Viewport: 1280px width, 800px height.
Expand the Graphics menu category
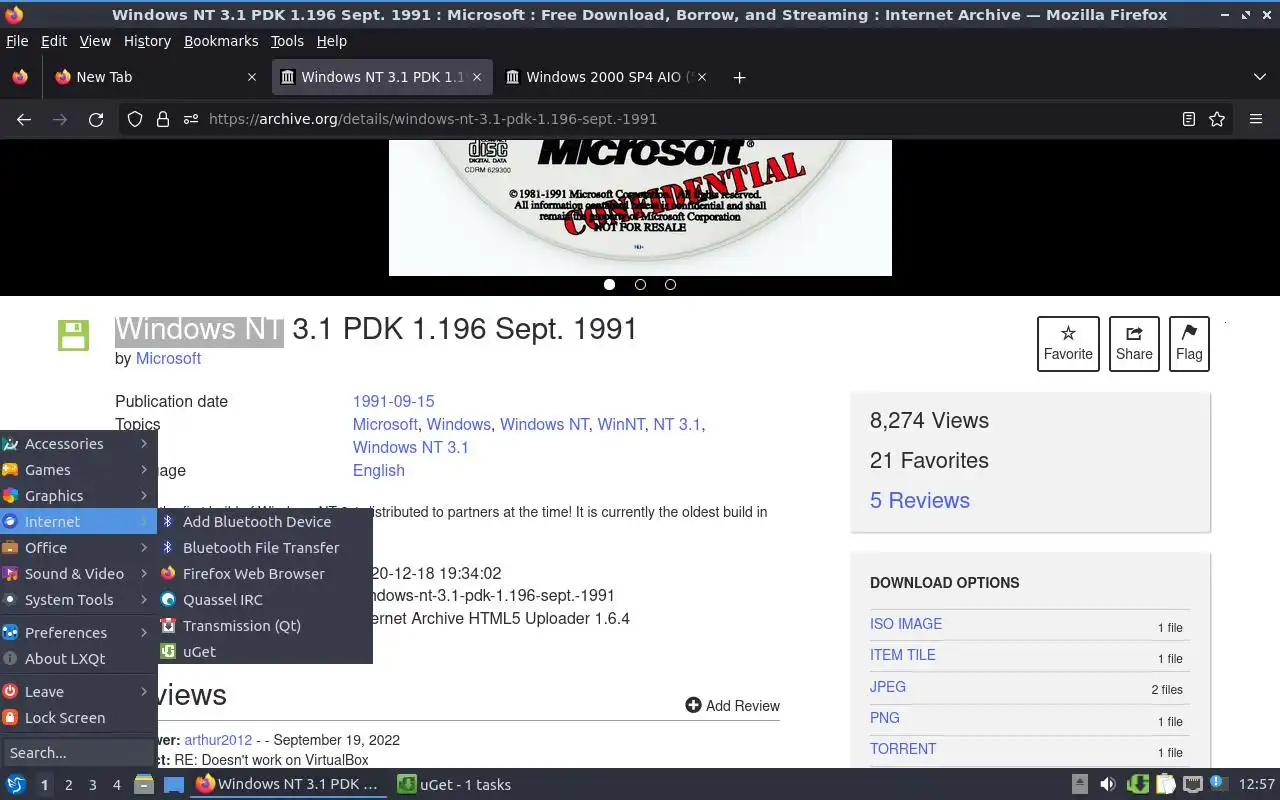pos(78,496)
